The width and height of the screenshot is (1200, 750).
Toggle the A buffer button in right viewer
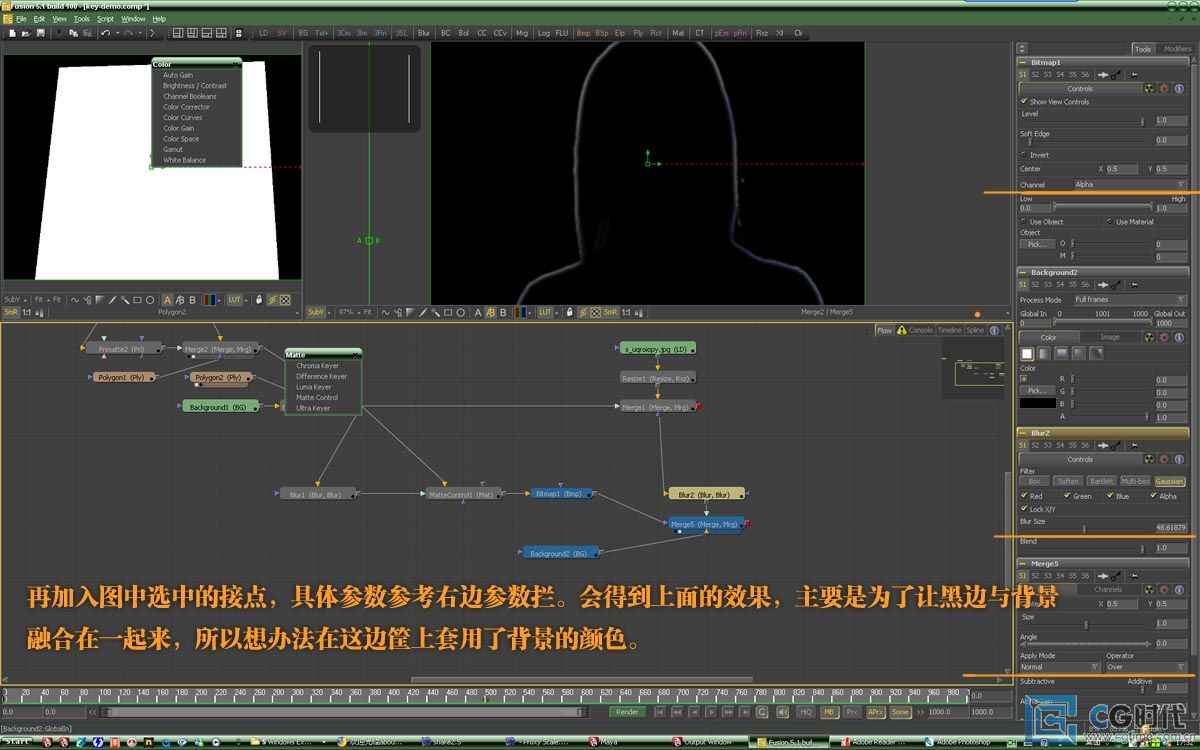[478, 313]
